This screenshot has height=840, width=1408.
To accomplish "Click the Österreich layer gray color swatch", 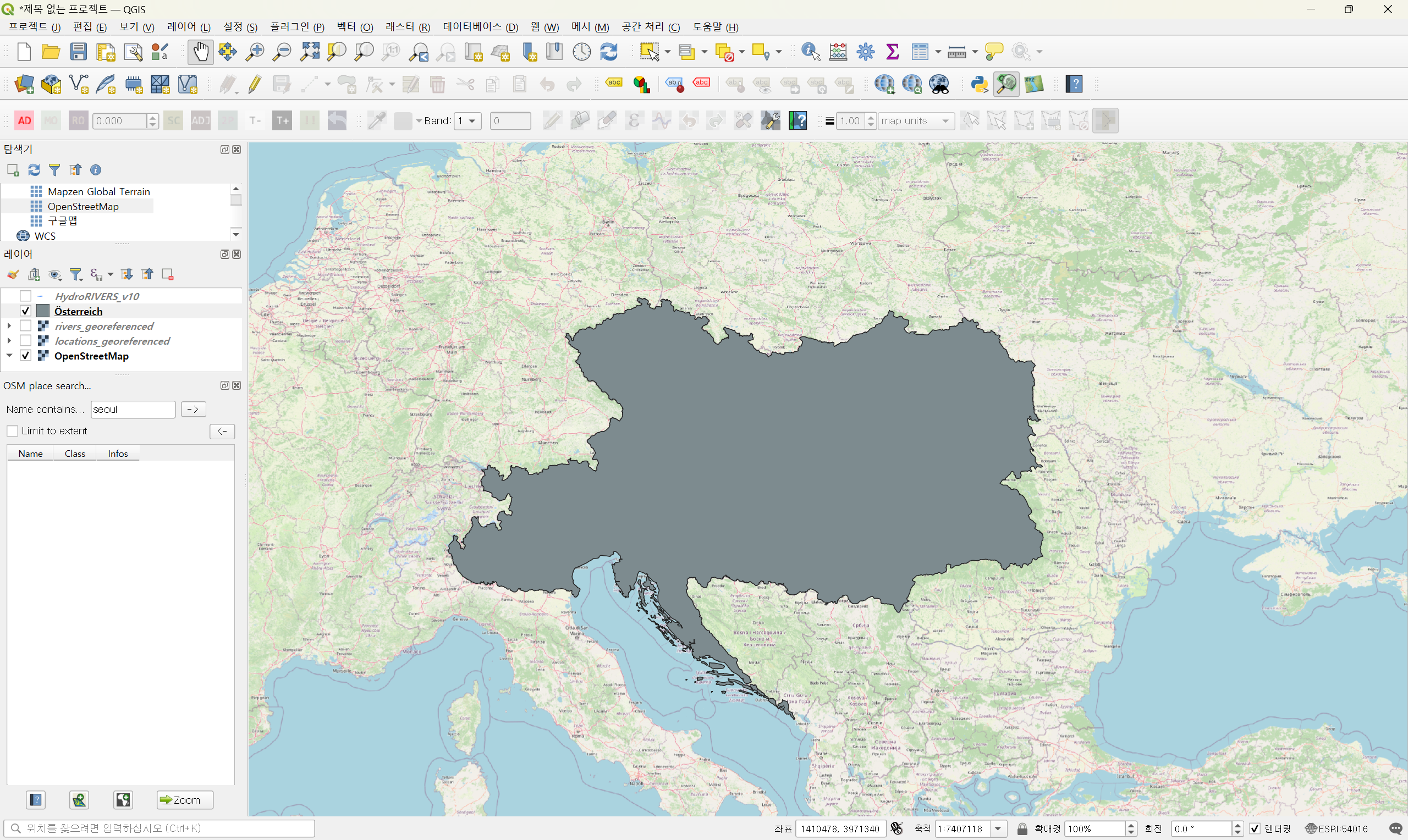I will pos(43,311).
